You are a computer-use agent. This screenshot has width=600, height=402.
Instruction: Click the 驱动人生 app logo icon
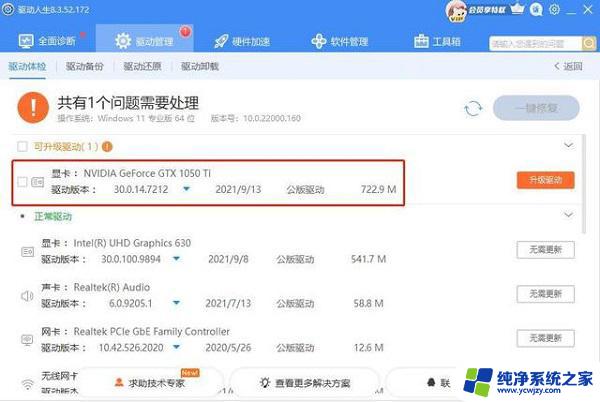click(8, 10)
